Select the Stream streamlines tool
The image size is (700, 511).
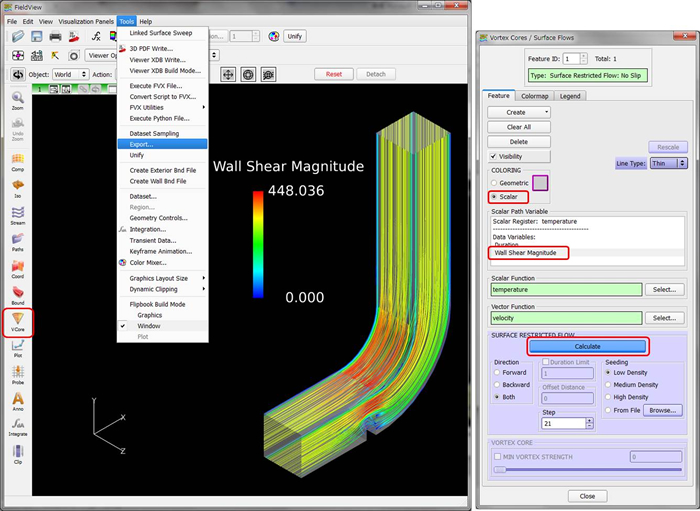coord(18,214)
